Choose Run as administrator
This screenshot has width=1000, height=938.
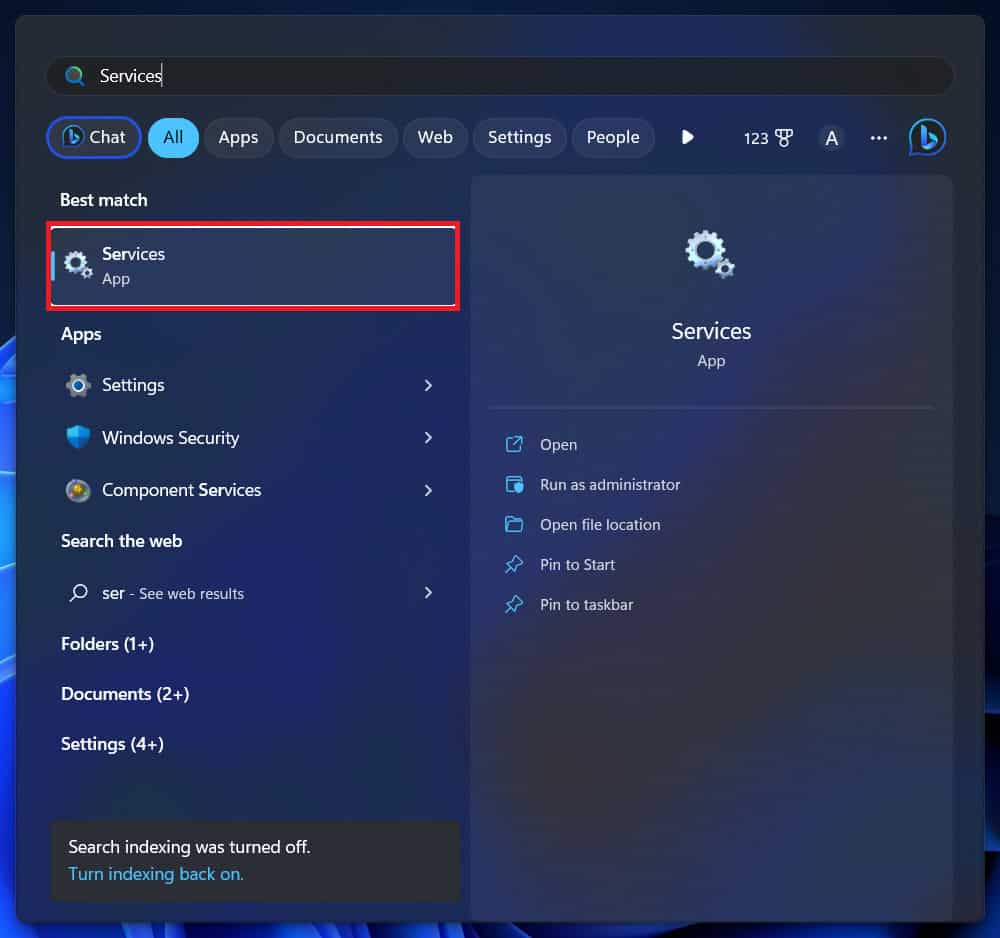click(610, 485)
